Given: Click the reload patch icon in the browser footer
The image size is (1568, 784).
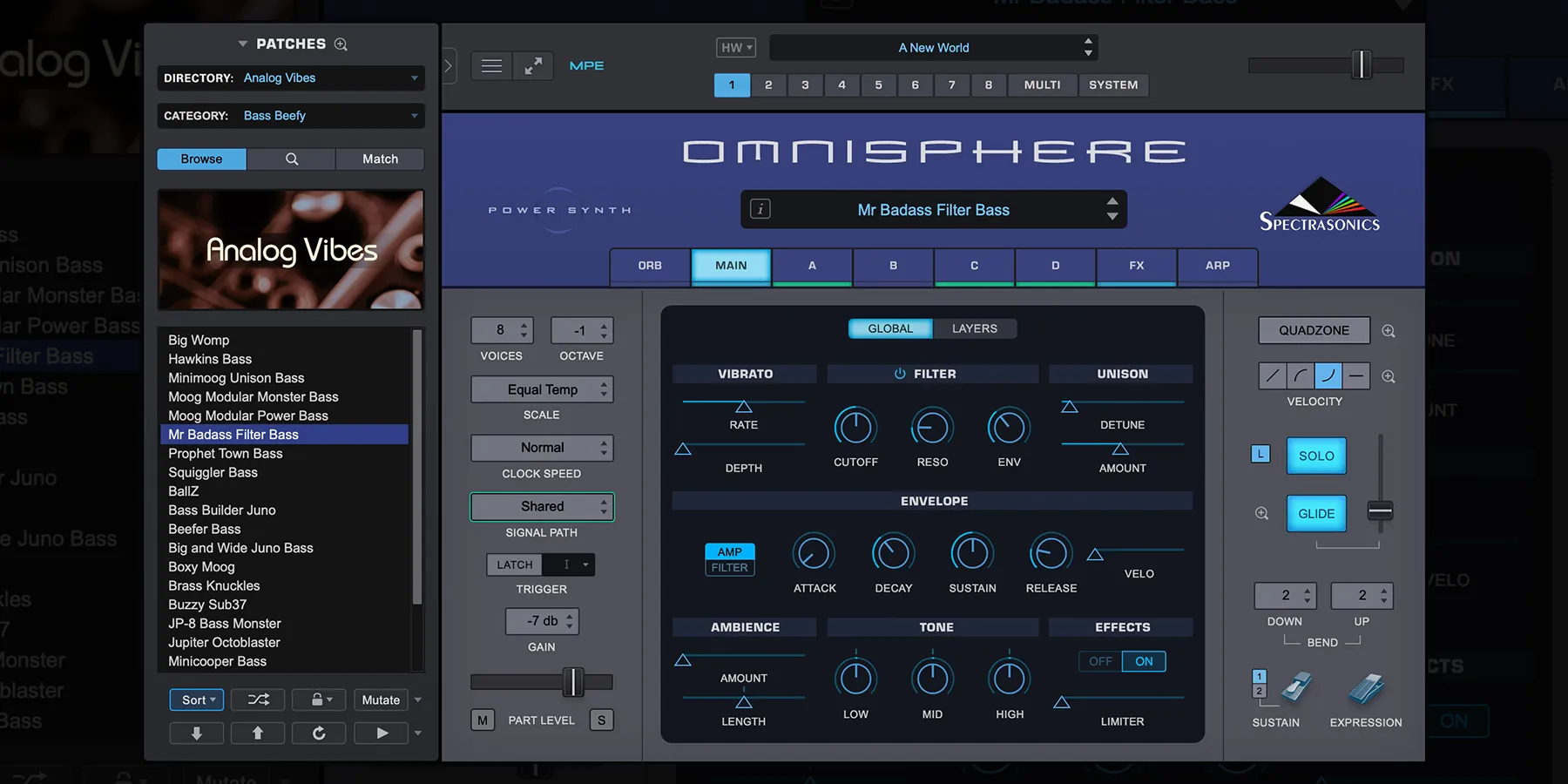Looking at the screenshot, I should tap(319, 733).
